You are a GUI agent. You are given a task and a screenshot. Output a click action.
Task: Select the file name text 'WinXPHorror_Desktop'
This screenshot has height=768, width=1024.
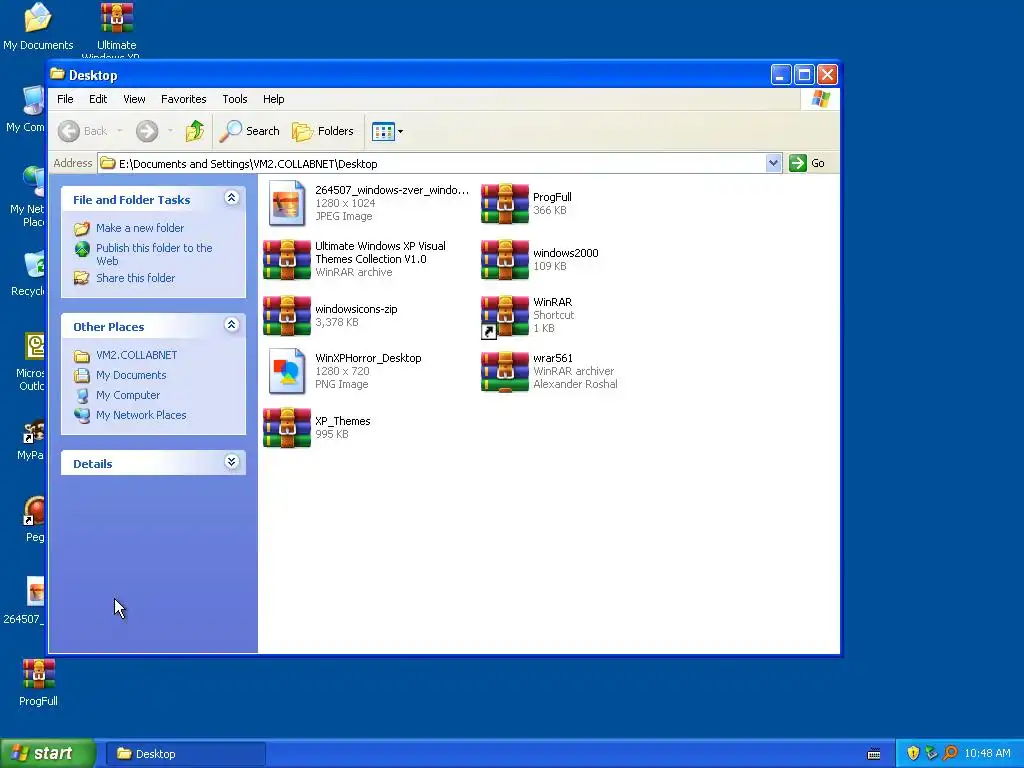(368, 359)
